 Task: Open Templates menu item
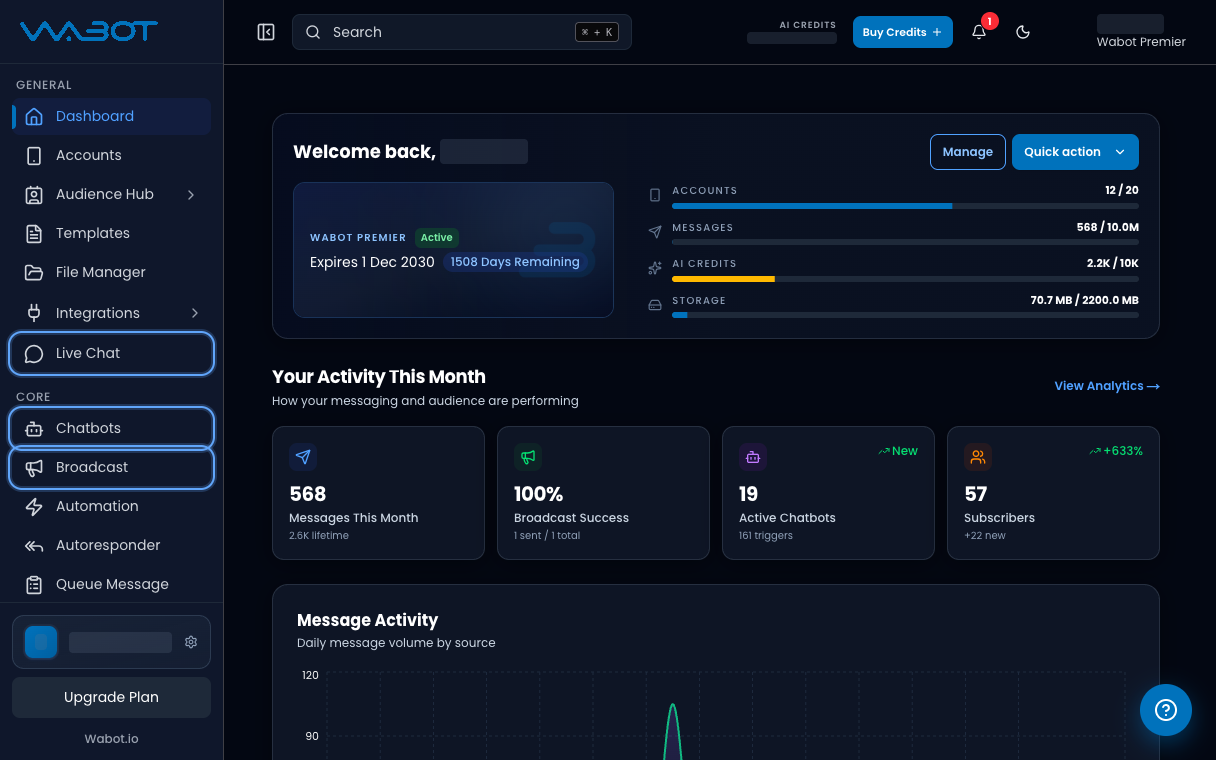click(x=111, y=233)
